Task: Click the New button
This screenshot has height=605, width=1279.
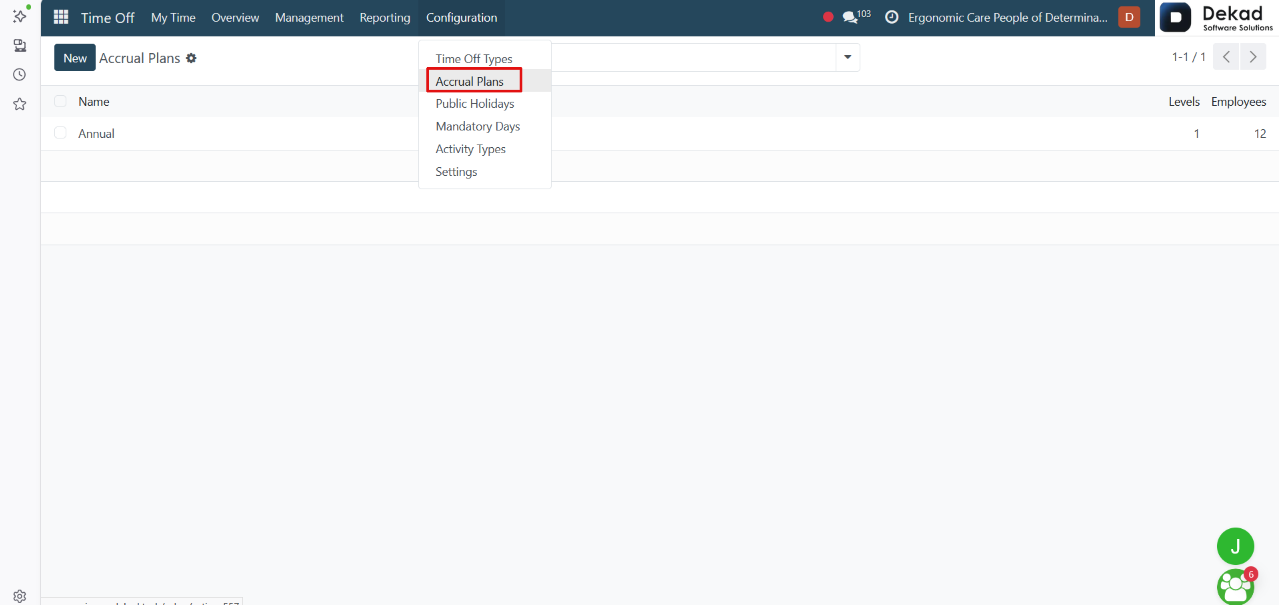Action: click(x=75, y=58)
